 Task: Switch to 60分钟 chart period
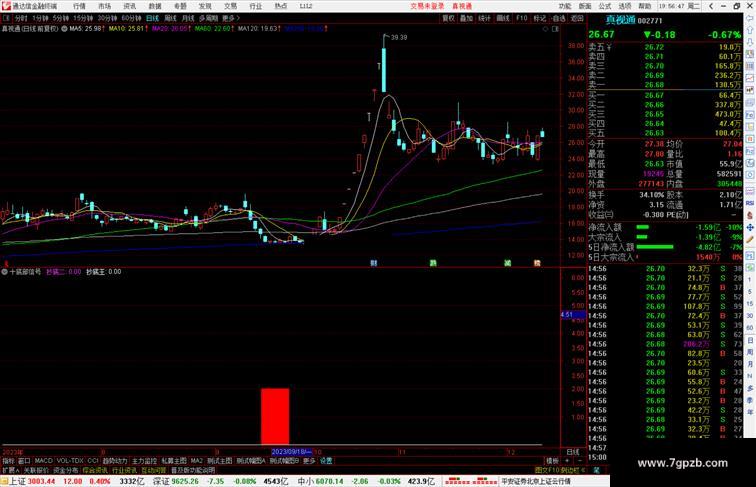131,18
